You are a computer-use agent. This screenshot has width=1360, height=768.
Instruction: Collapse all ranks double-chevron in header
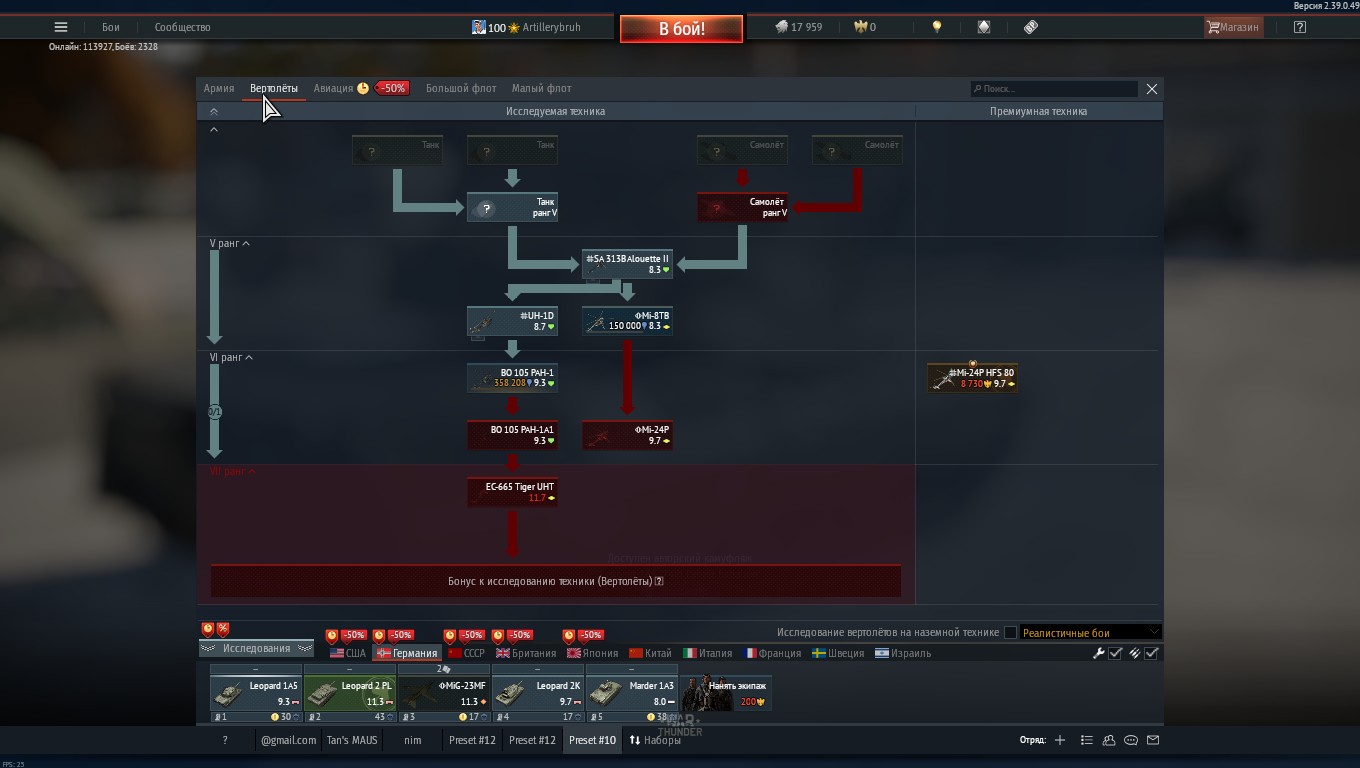[x=213, y=112]
